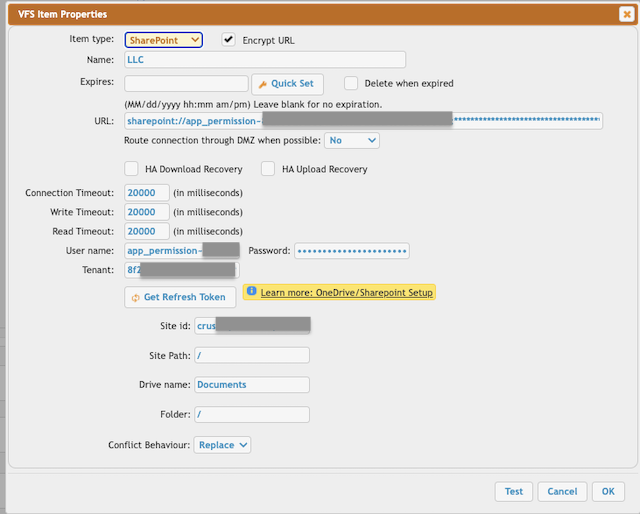Click the 'Conflict Behaviour:' label
The width and height of the screenshot is (640, 514).
click(x=149, y=445)
